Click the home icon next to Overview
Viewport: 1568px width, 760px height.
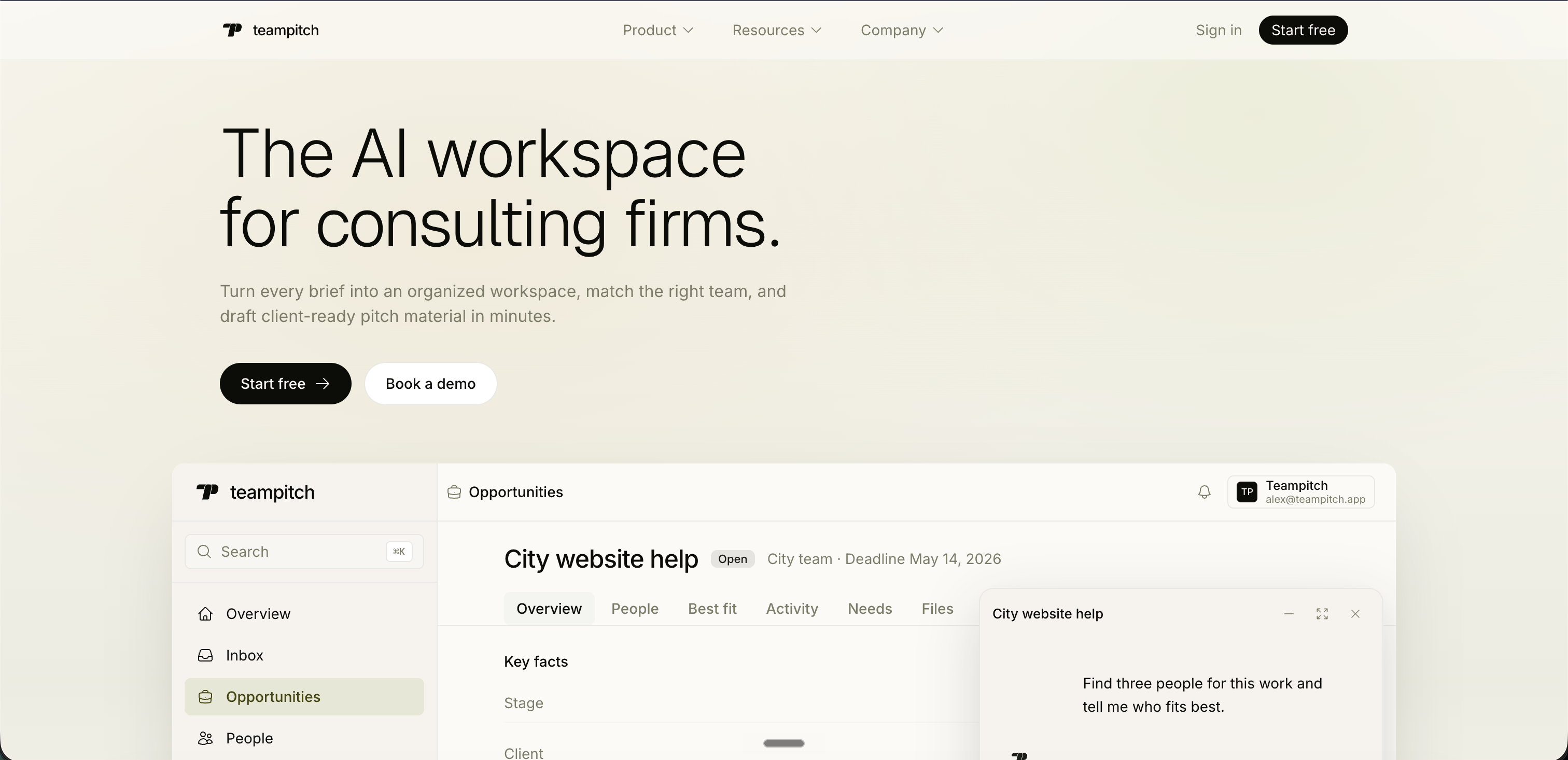(205, 613)
